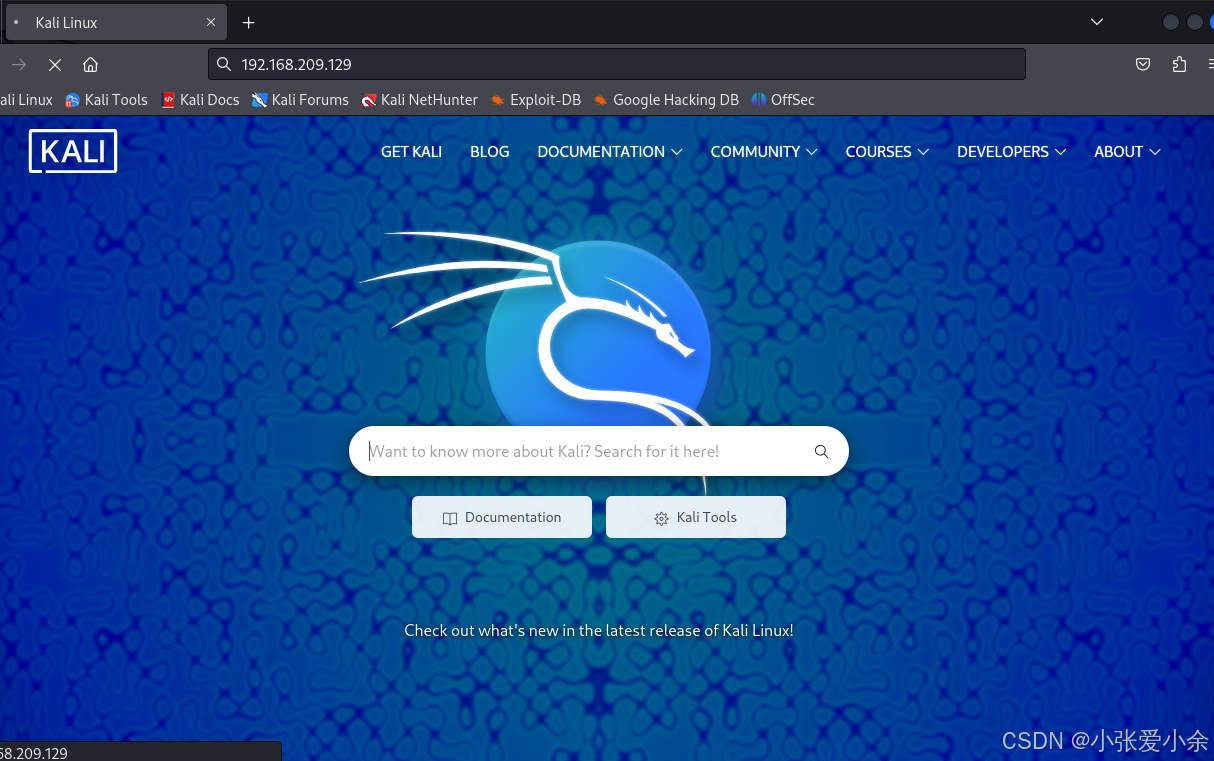Image resolution: width=1214 pixels, height=761 pixels.
Task: Open BLOG in the site navigation
Action: point(490,151)
